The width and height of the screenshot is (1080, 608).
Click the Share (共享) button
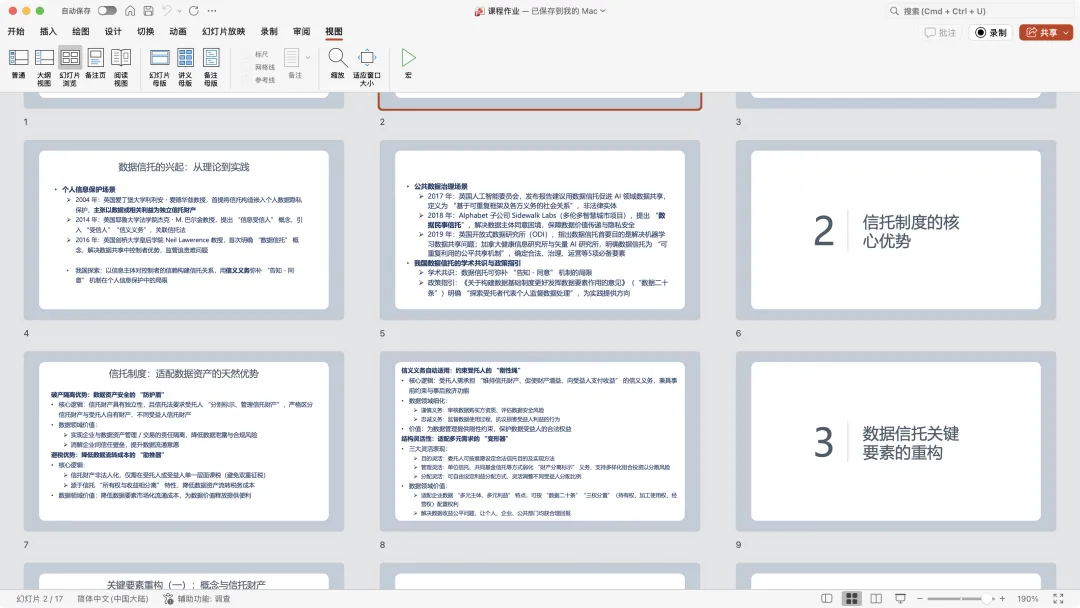(1041, 32)
